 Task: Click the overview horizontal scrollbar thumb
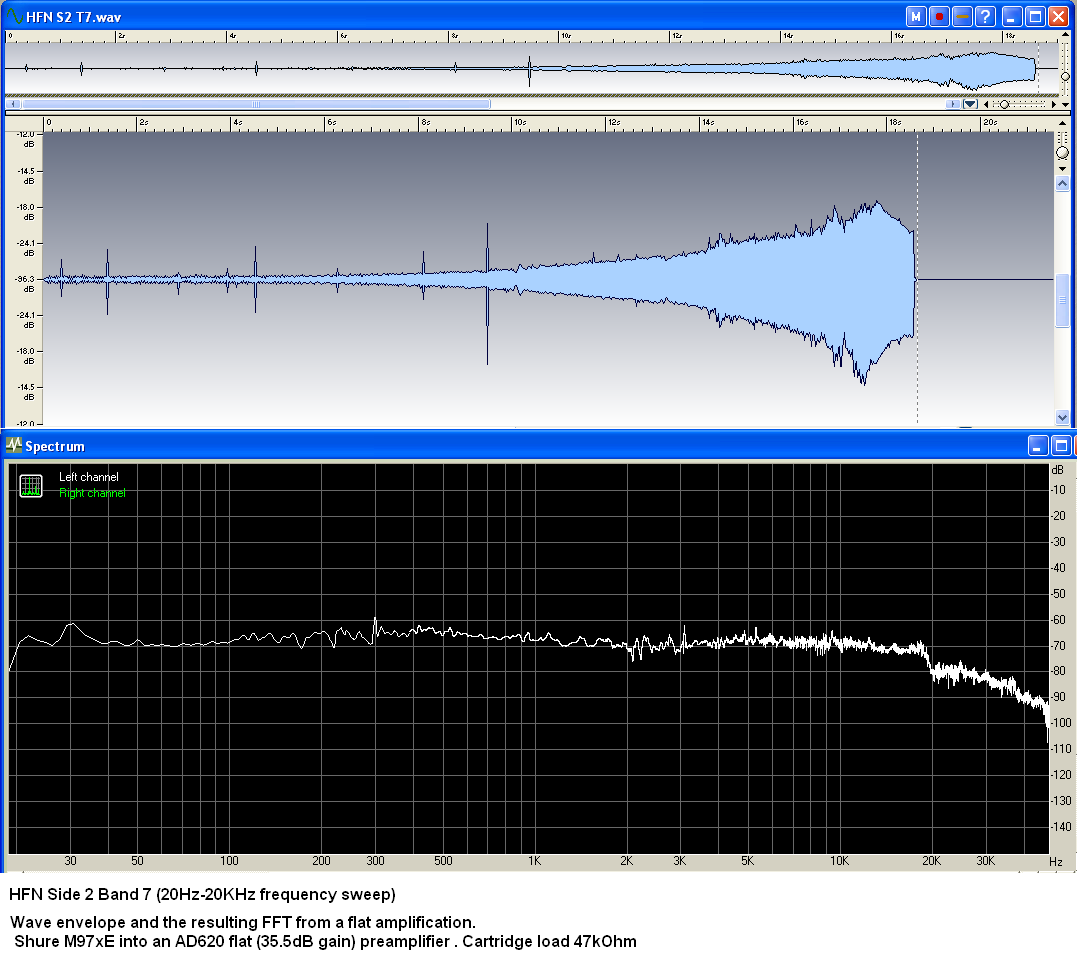click(256, 104)
